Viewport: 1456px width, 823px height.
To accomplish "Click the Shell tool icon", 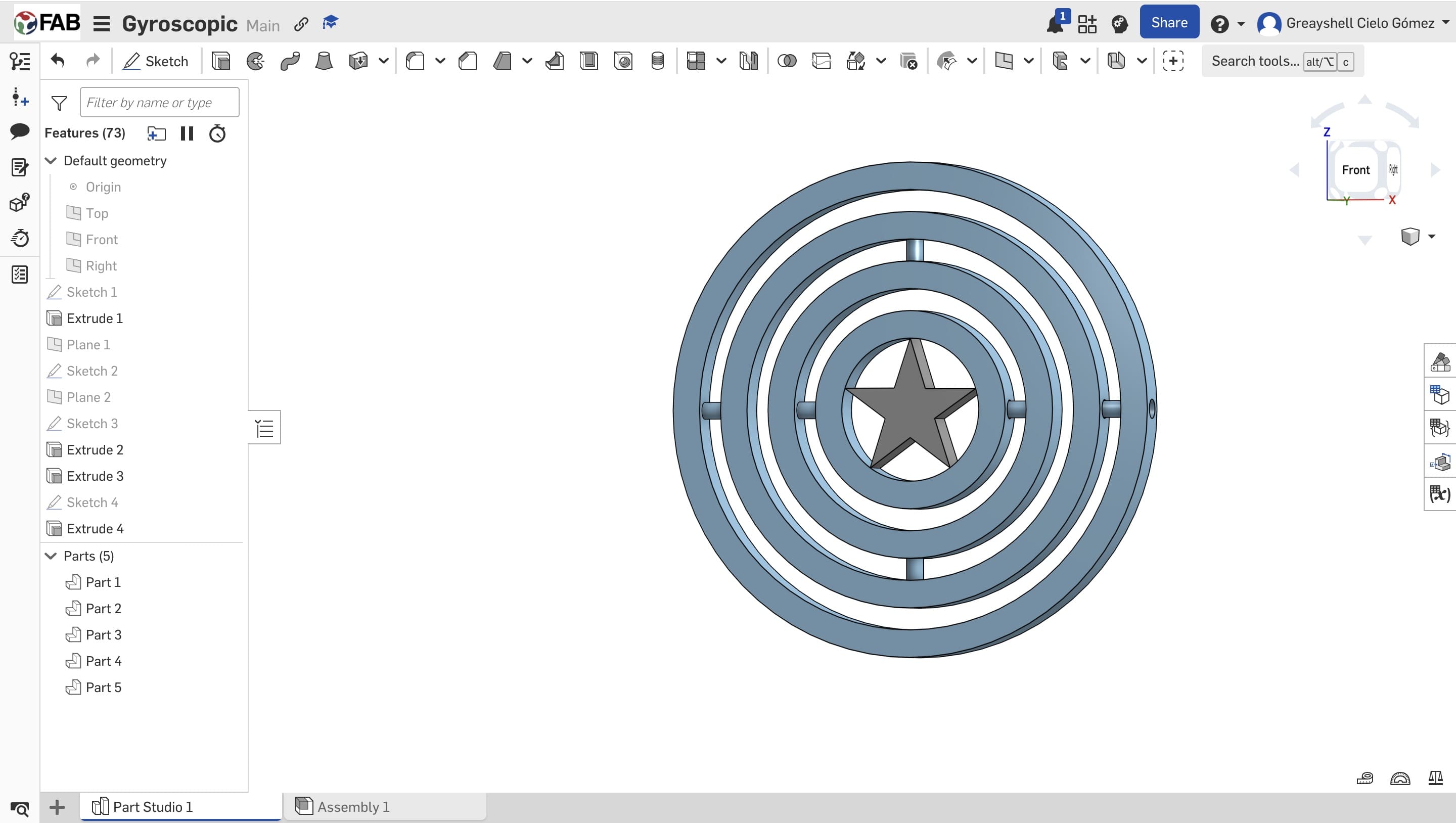I will (x=589, y=61).
